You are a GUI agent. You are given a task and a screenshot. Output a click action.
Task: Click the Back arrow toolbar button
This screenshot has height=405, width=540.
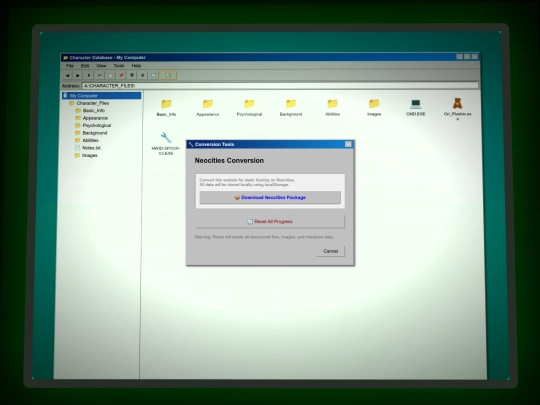pos(68,75)
